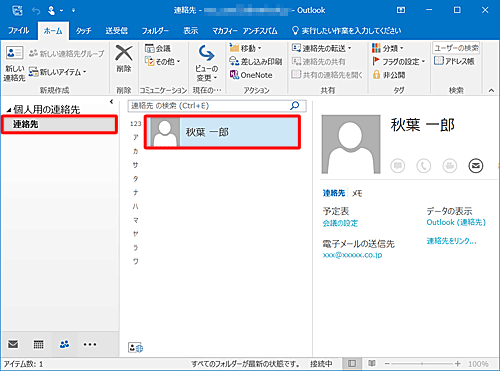Jump to index サ
The width and height of the screenshot is (500, 371).
pos(135,165)
